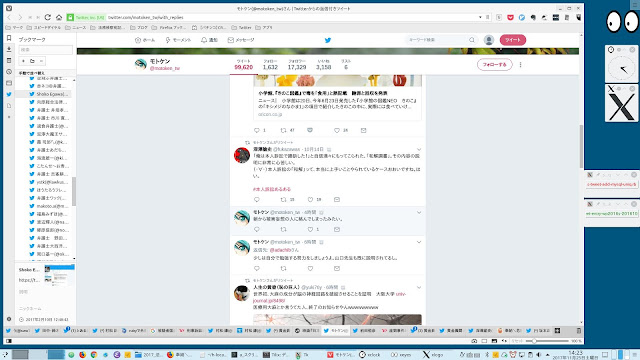Open the trash can closed-tabs icon
The height and width of the screenshot is (360, 640).
(x=578, y=331)
